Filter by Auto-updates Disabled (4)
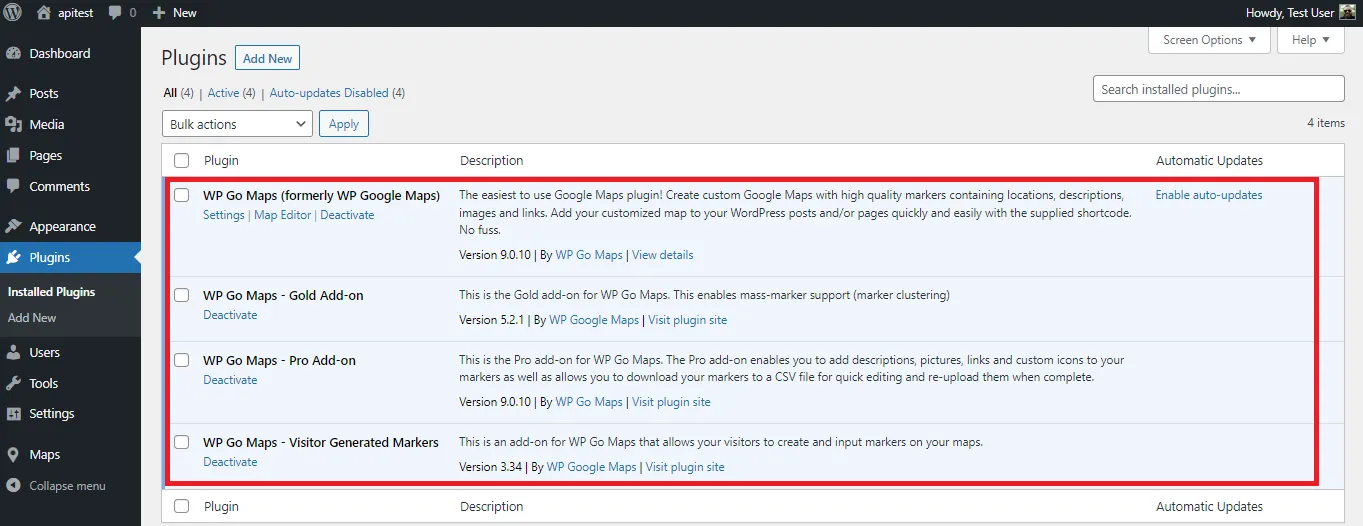This screenshot has width=1363, height=526. 337,93
